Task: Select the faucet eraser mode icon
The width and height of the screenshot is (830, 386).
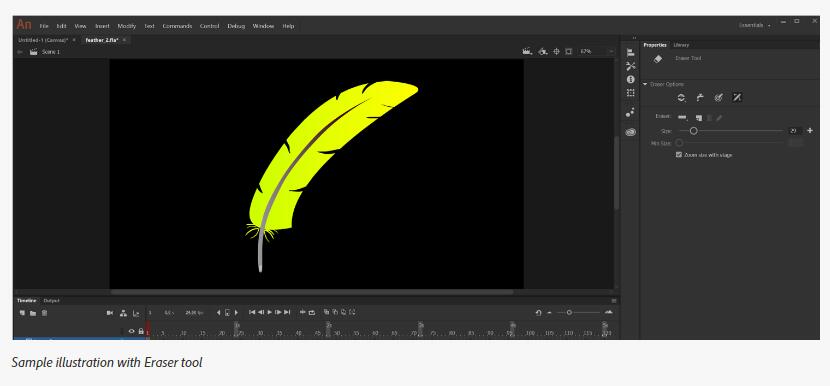Action: [x=700, y=97]
